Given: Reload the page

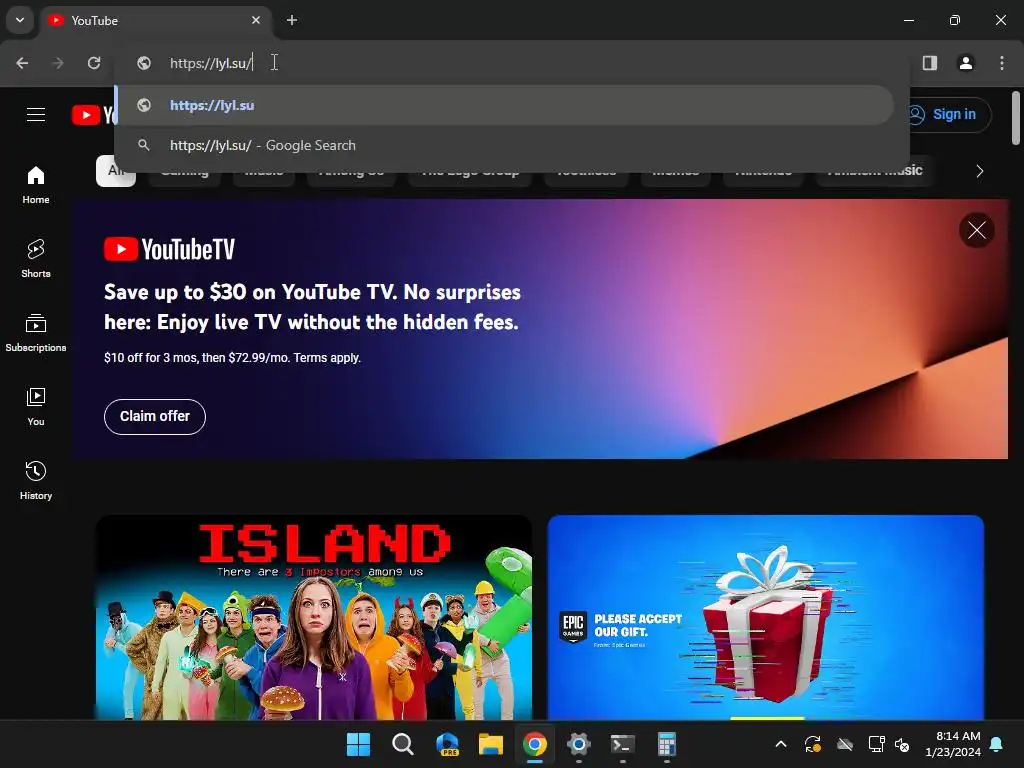Looking at the screenshot, I should click(94, 63).
